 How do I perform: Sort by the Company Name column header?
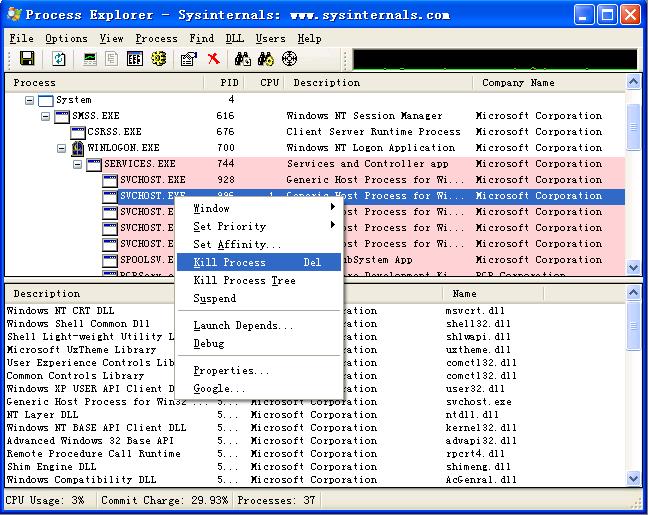pyautogui.click(x=550, y=83)
